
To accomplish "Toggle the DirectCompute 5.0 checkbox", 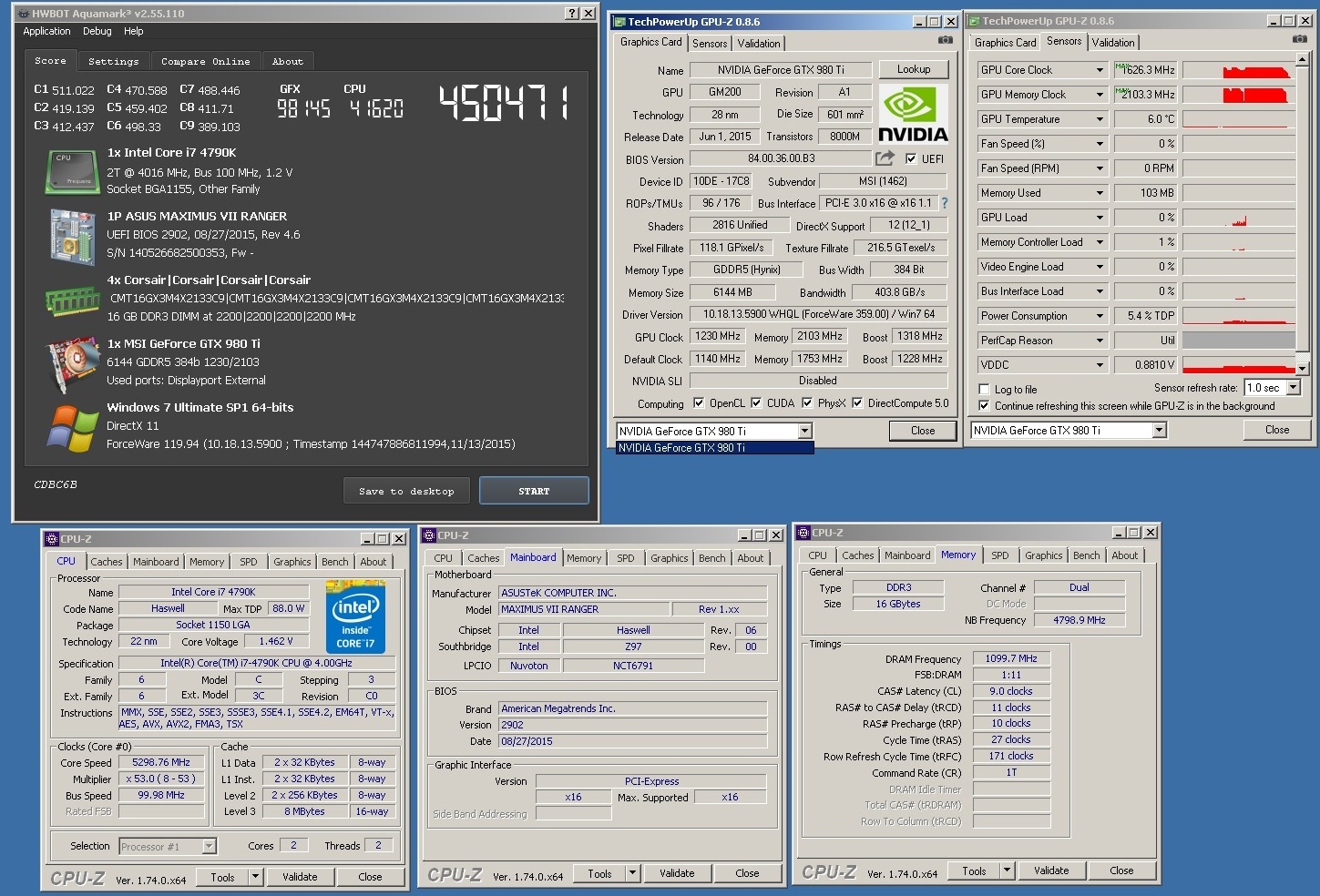I will tap(857, 402).
